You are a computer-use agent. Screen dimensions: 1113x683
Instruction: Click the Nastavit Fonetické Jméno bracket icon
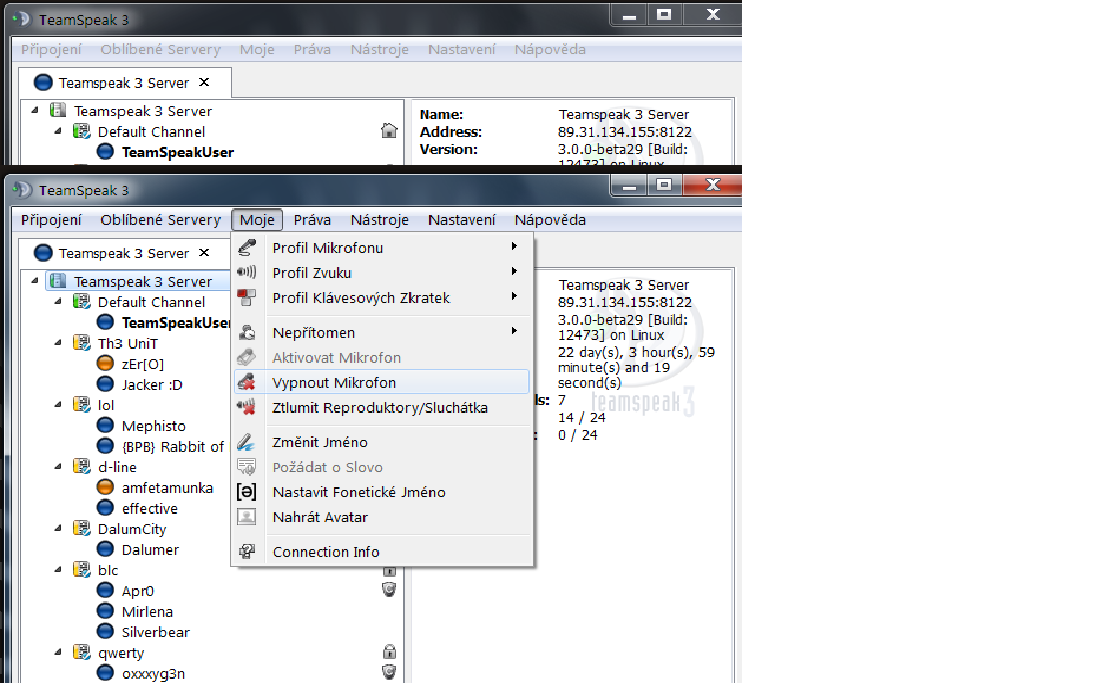click(x=247, y=492)
